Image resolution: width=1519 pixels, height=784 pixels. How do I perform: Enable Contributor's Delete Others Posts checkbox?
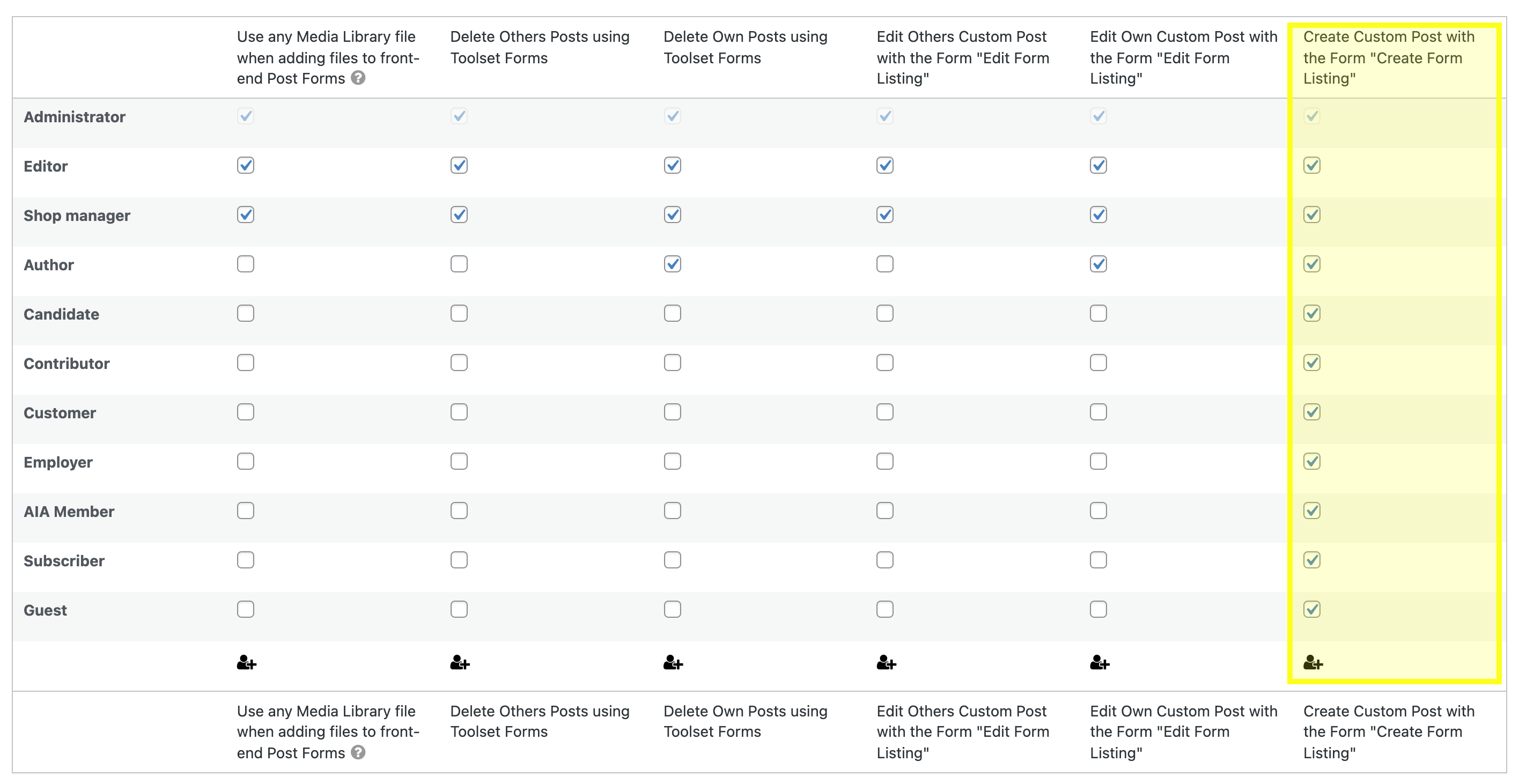pyautogui.click(x=459, y=363)
